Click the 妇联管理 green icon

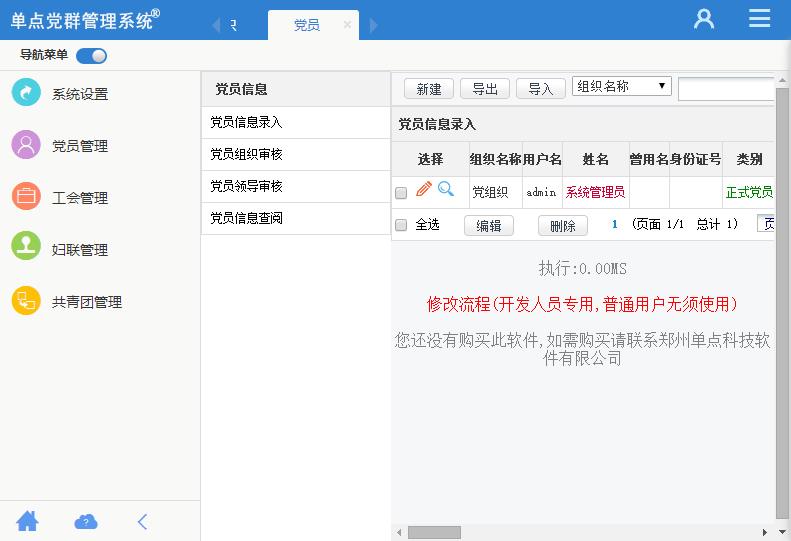tap(26, 246)
